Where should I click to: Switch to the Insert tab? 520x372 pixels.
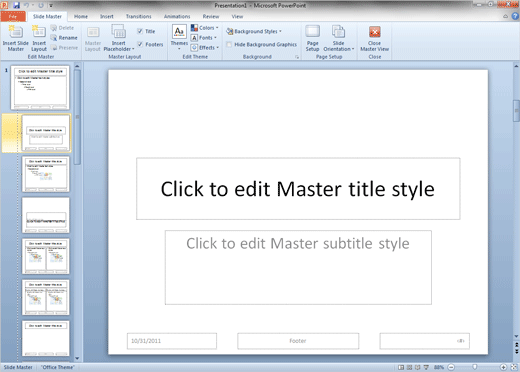click(x=107, y=16)
